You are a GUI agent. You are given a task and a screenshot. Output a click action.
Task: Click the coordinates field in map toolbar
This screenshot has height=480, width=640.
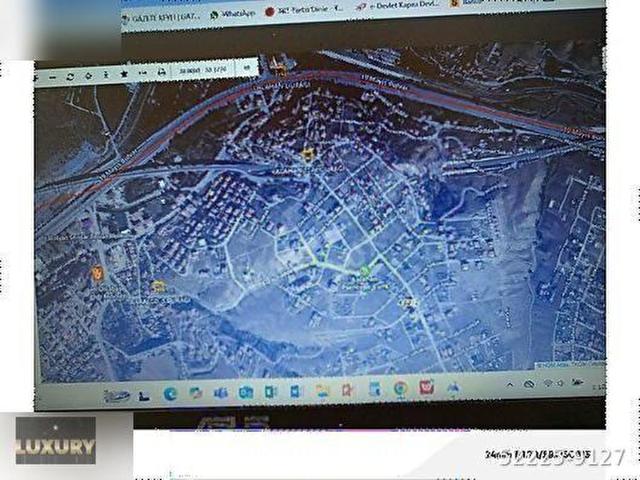[x=203, y=70]
